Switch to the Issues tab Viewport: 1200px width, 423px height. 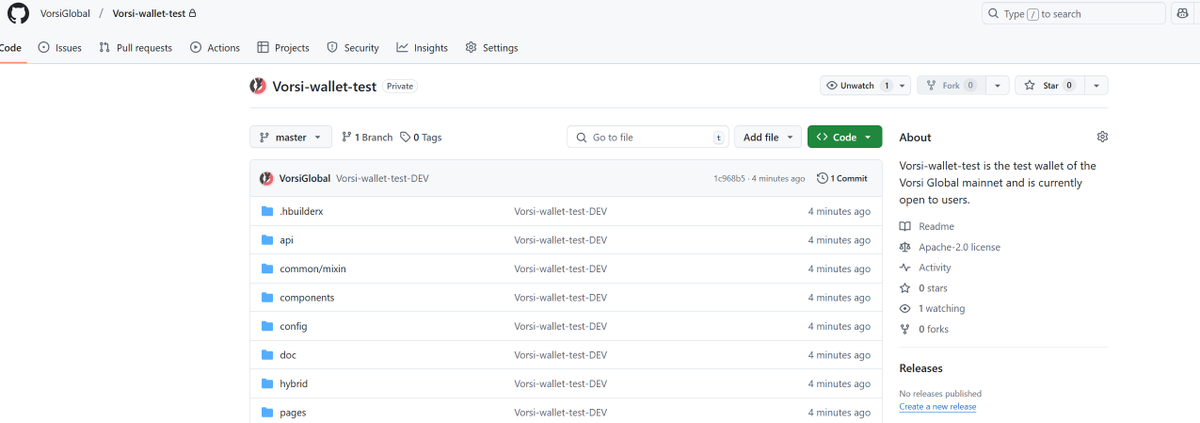(60, 47)
